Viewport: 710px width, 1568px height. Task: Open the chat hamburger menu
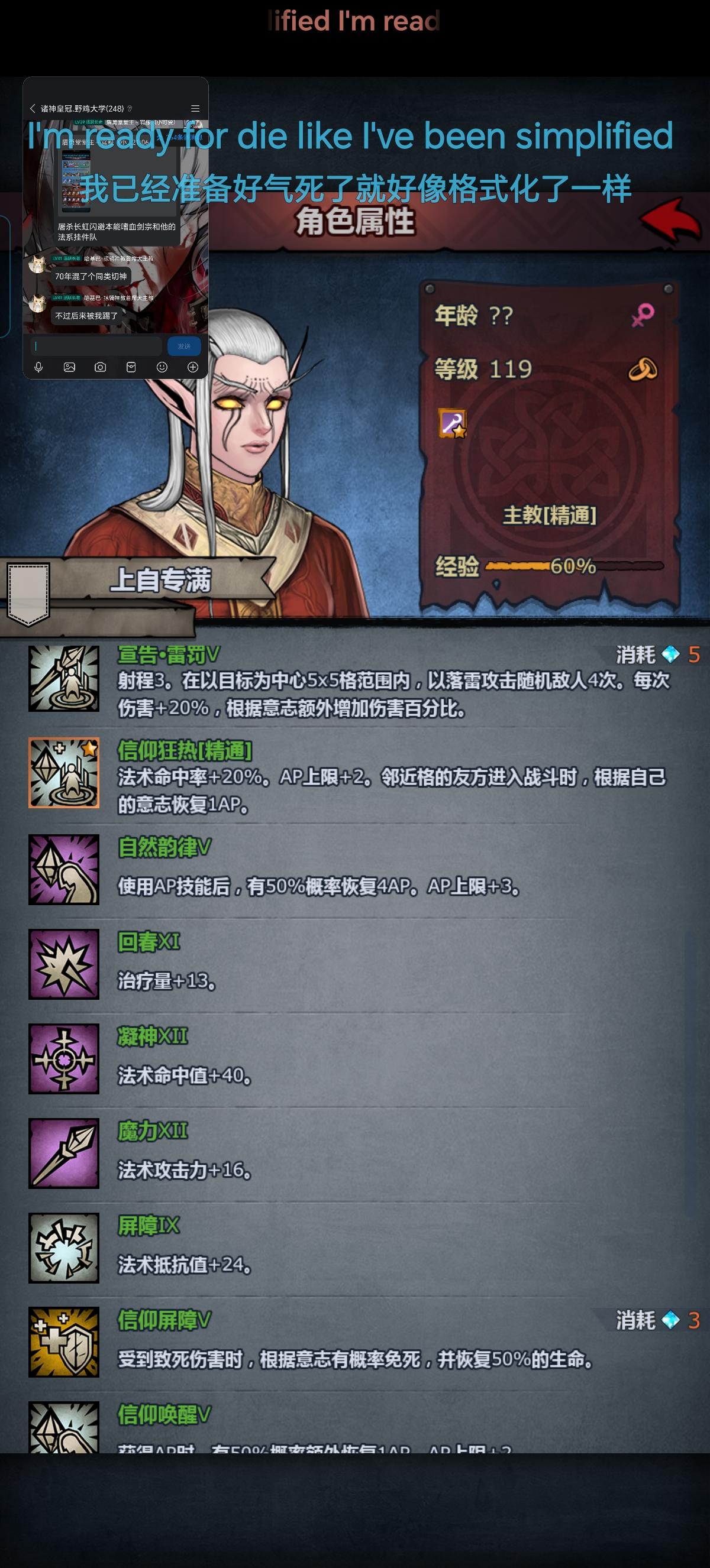pos(195,108)
